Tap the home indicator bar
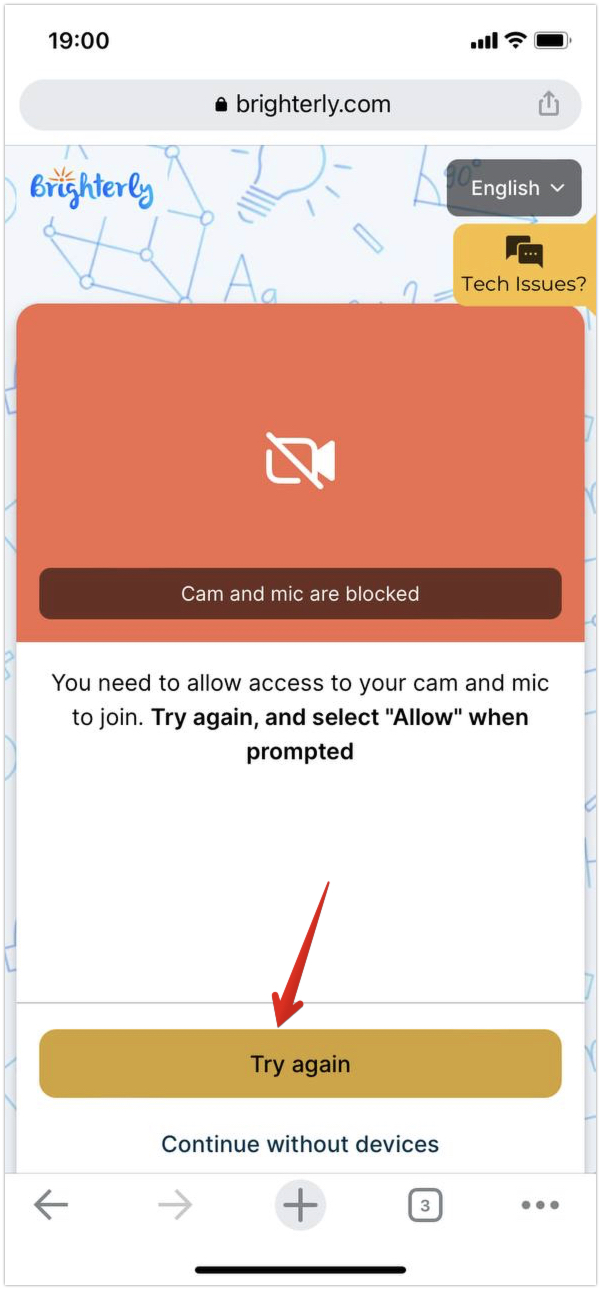This screenshot has width=601, height=1290. pyautogui.click(x=300, y=1270)
